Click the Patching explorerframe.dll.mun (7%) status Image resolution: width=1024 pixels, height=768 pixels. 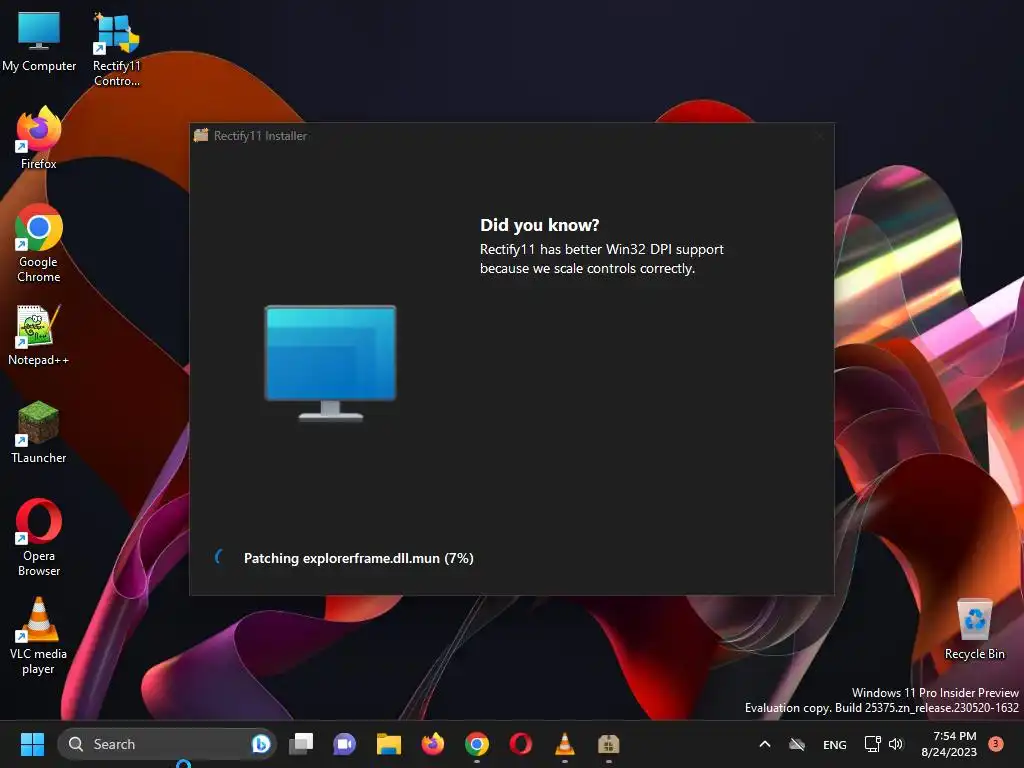point(359,558)
